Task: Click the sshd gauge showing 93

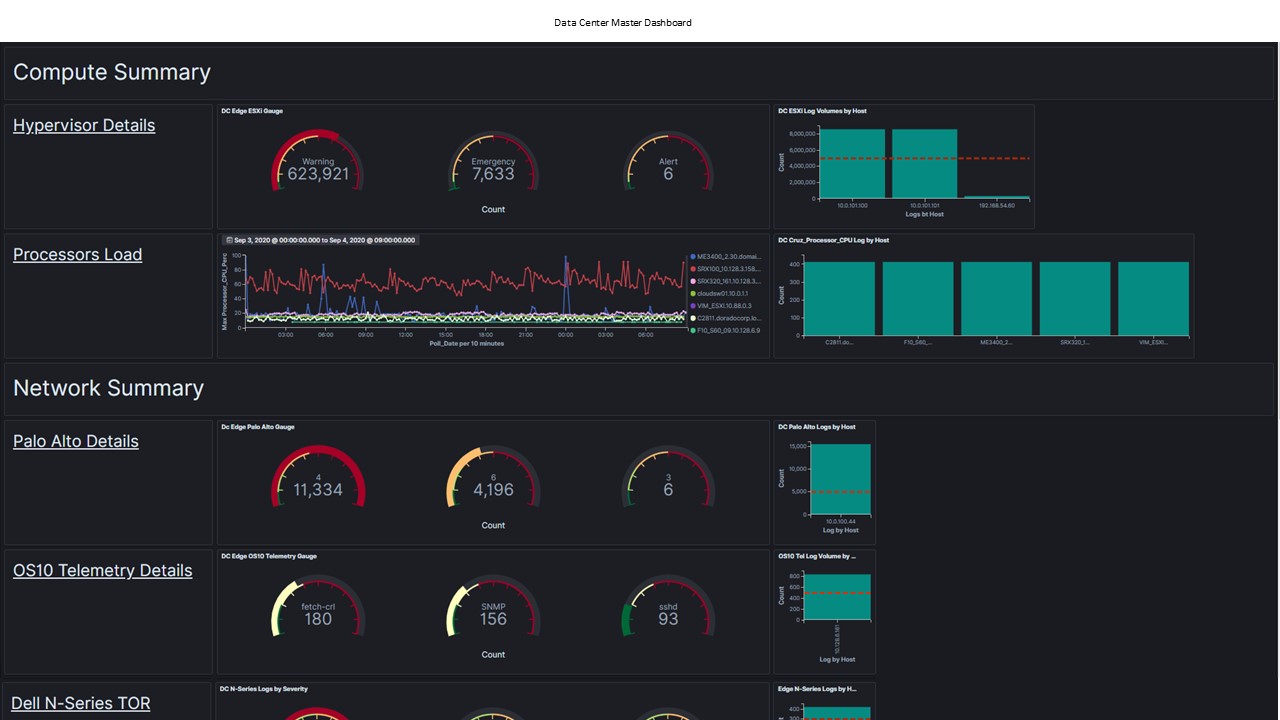Action: click(x=668, y=610)
